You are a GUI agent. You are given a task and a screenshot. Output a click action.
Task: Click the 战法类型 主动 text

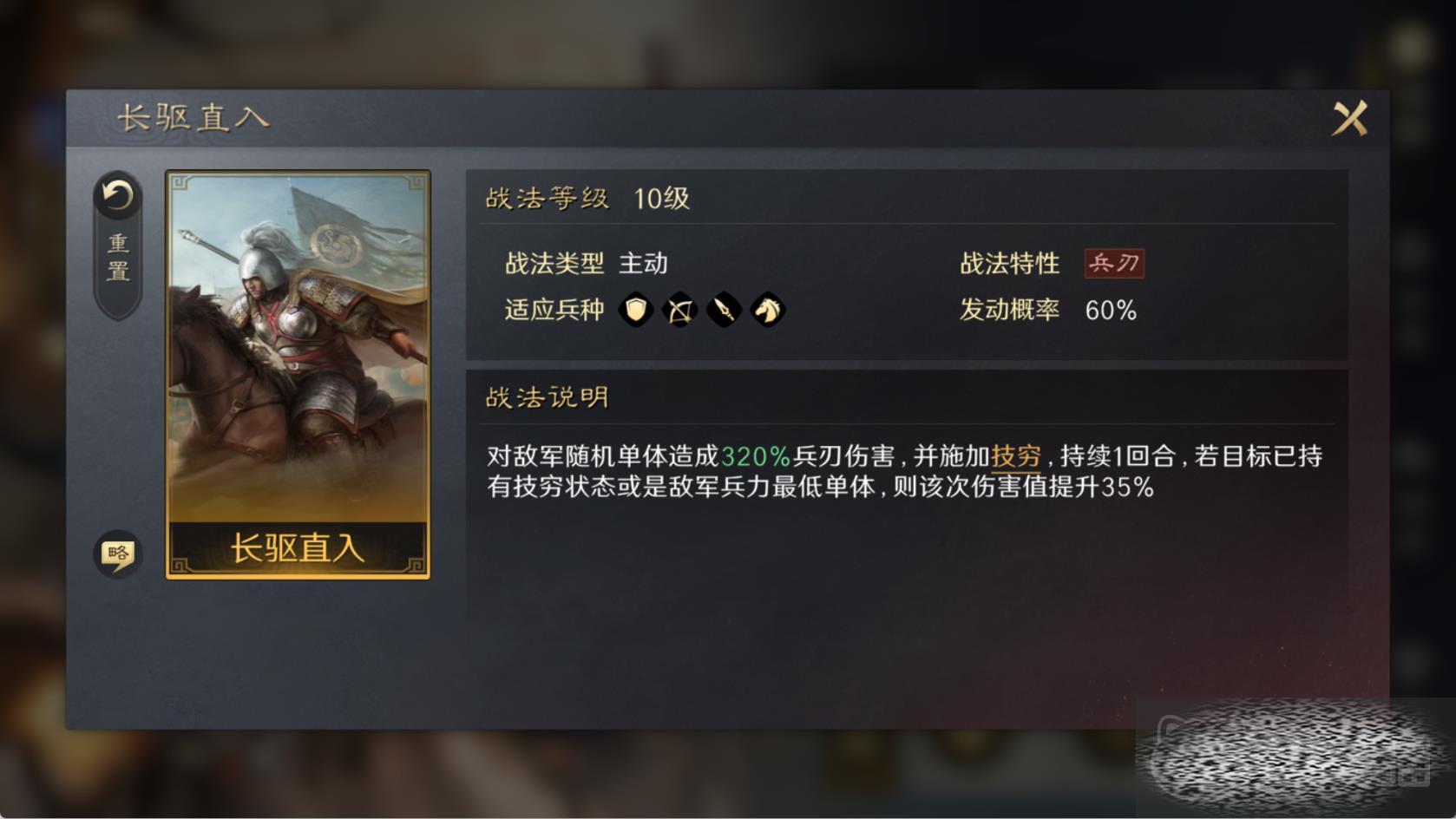587,263
